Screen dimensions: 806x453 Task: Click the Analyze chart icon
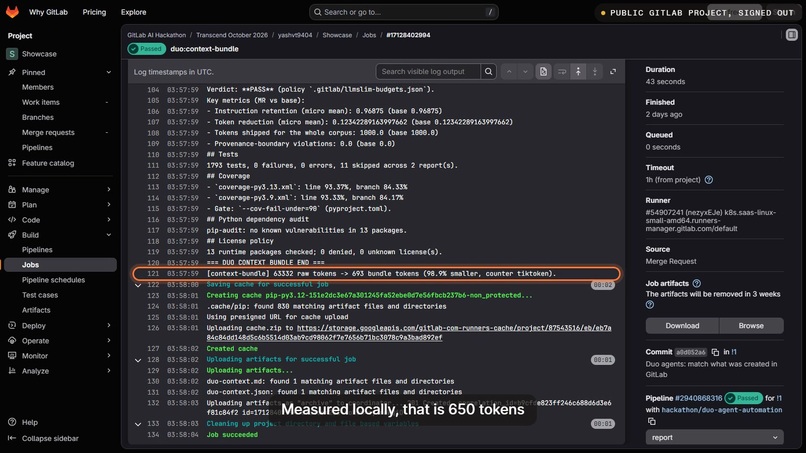(12, 371)
